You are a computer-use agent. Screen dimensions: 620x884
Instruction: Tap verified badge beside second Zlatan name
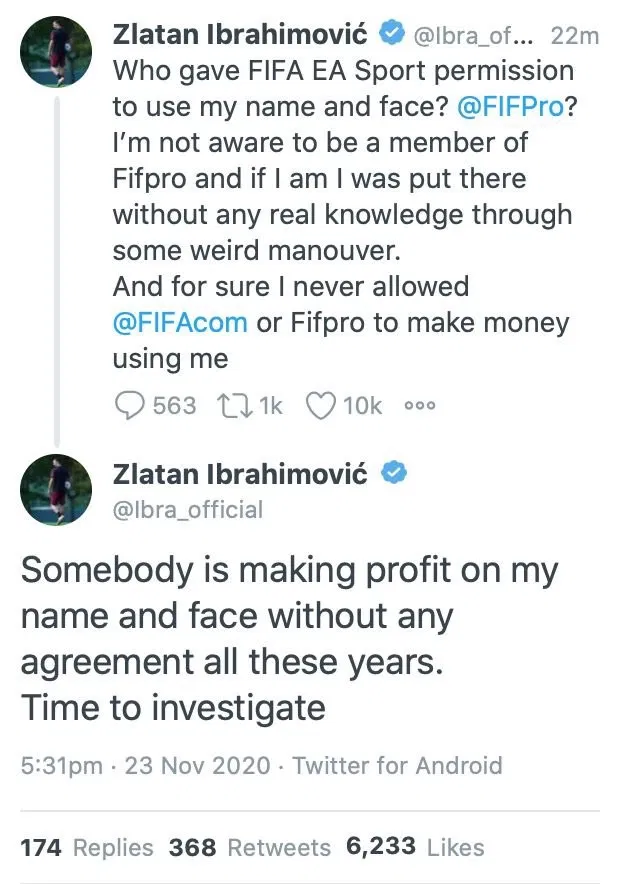pos(394,472)
